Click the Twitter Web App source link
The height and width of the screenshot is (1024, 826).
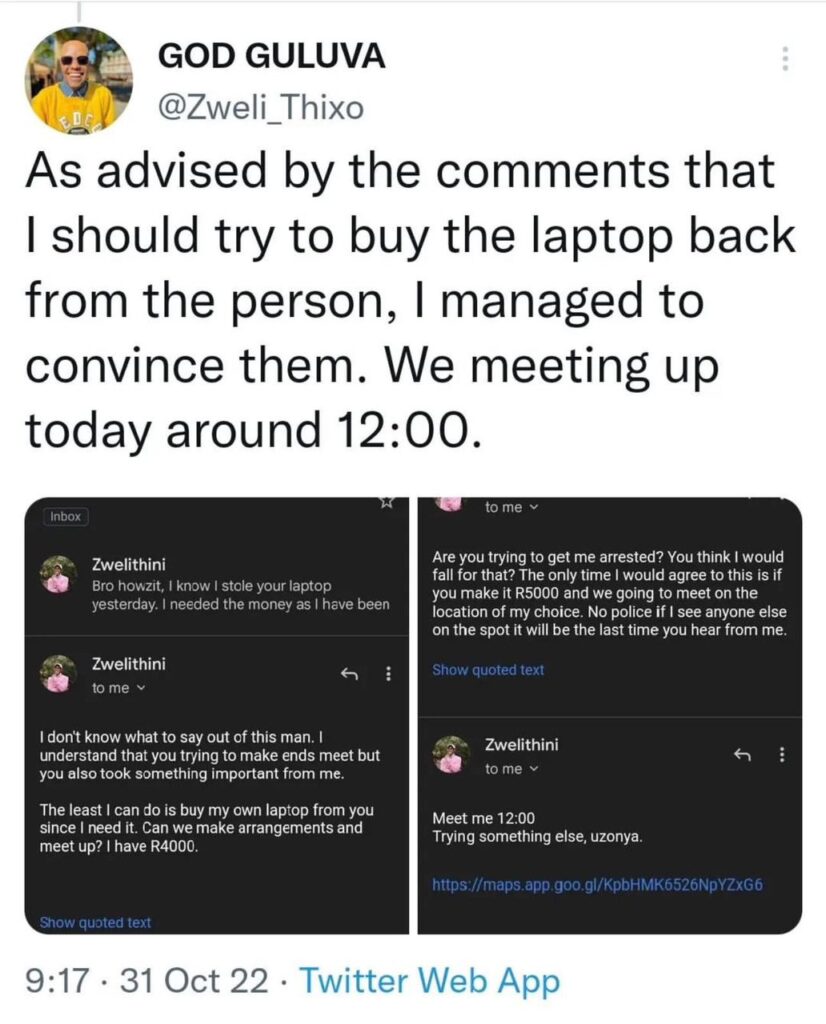[x=430, y=981]
